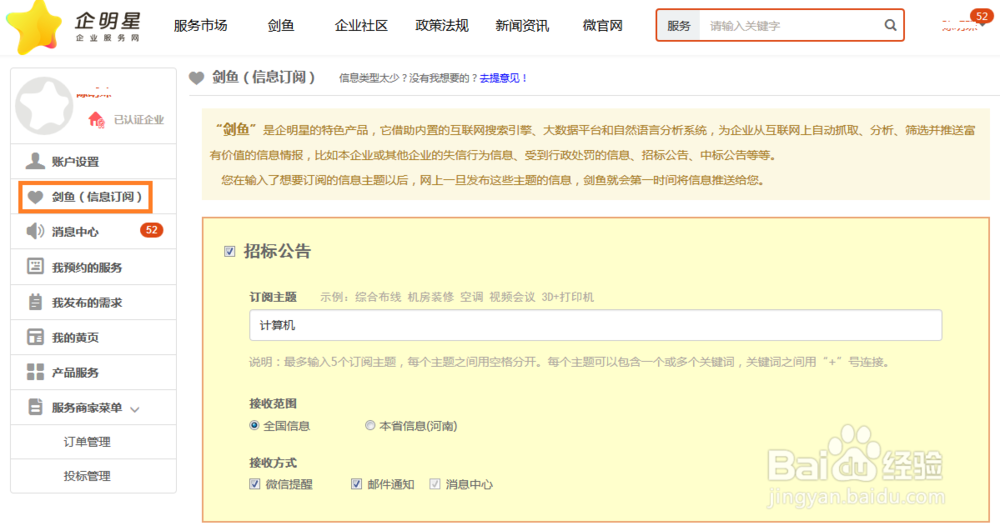Click the clipboard icon beside 我发布的需求
Screen dimensions: 1000x531
pos(35,302)
